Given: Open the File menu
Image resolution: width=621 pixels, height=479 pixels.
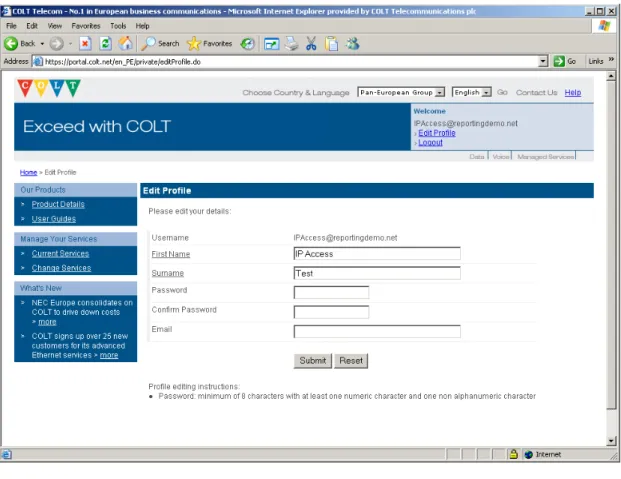Looking at the screenshot, I should 11,26.
